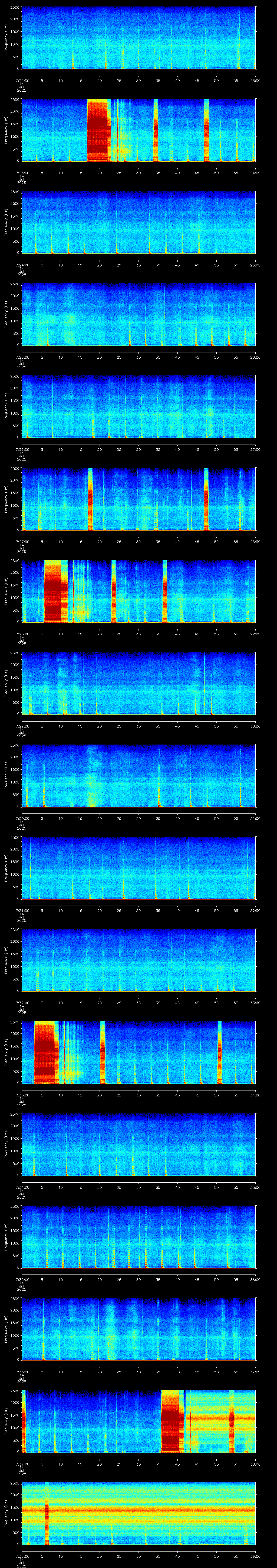Click the wide red burst in the 7:33:00 spectrogram
Screen dimensions: 277x1568
tap(46, 1052)
